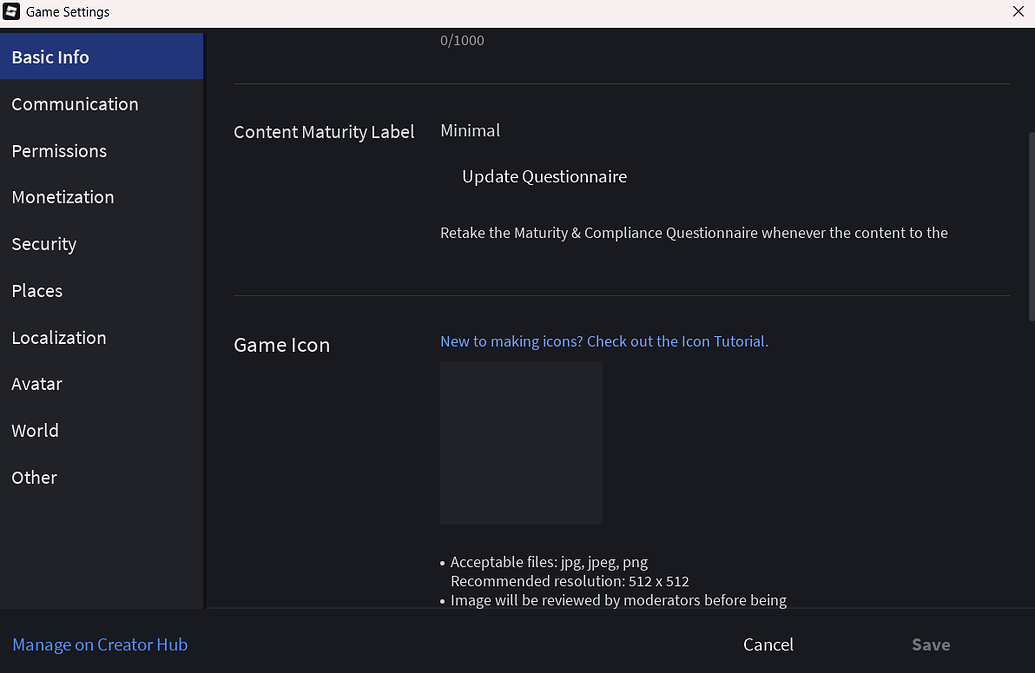Click the Minimal maturity label value
The width and height of the screenshot is (1035, 673).
point(470,131)
